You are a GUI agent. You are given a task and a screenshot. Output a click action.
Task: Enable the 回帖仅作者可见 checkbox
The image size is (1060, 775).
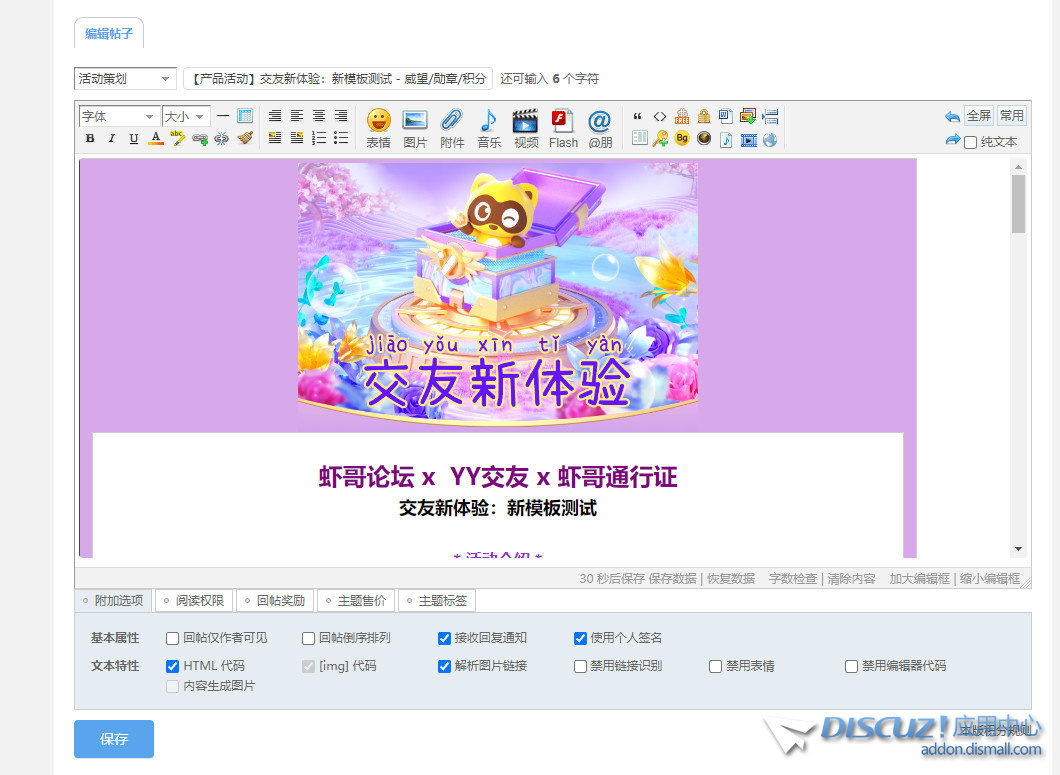[171, 638]
